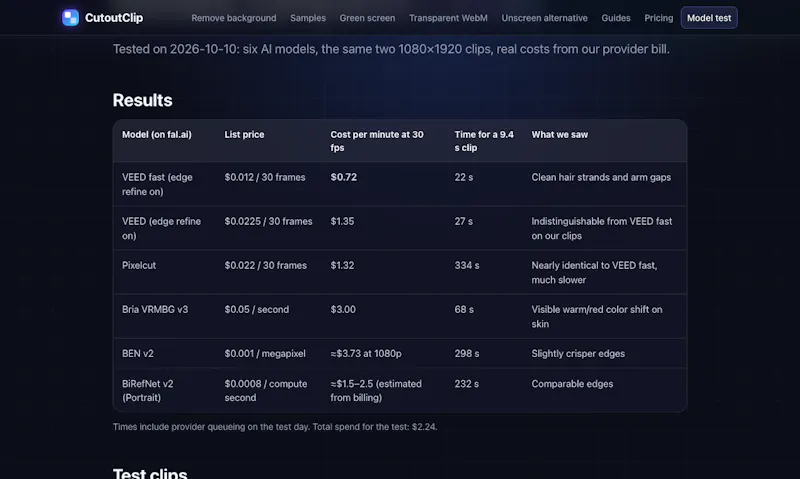Select the 'VEED fast (edge refine on)' cell
Image resolution: width=800 pixels, height=479 pixels.
click(157, 184)
